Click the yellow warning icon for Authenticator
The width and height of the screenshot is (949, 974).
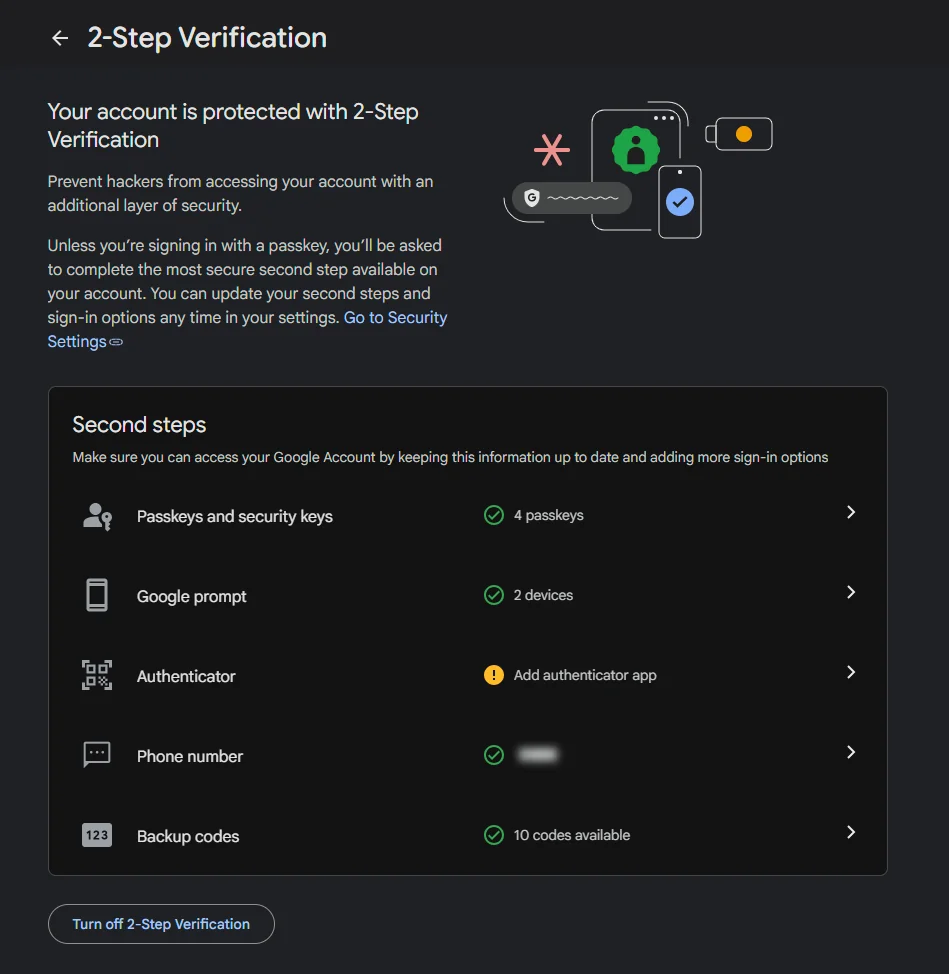[494, 675]
